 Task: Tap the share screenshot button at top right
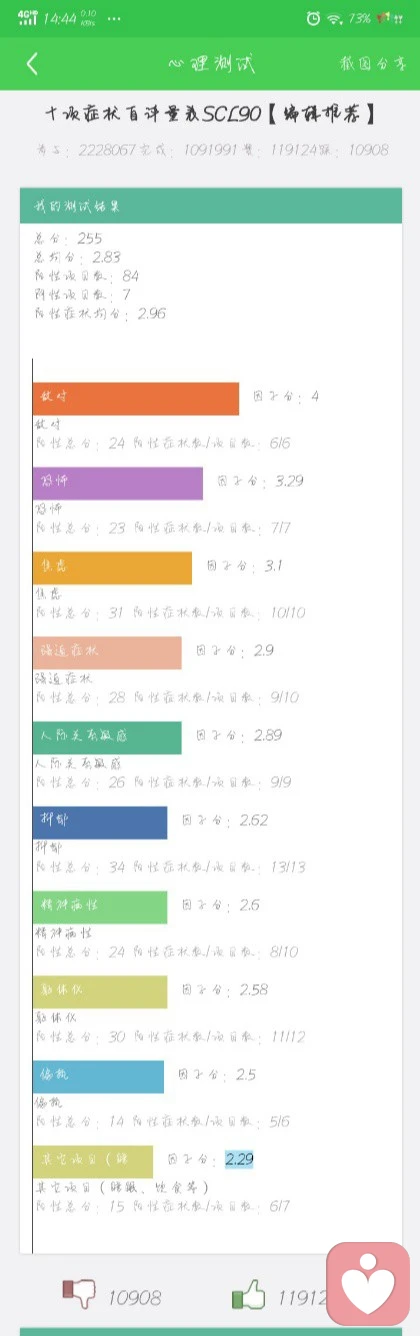click(373, 63)
